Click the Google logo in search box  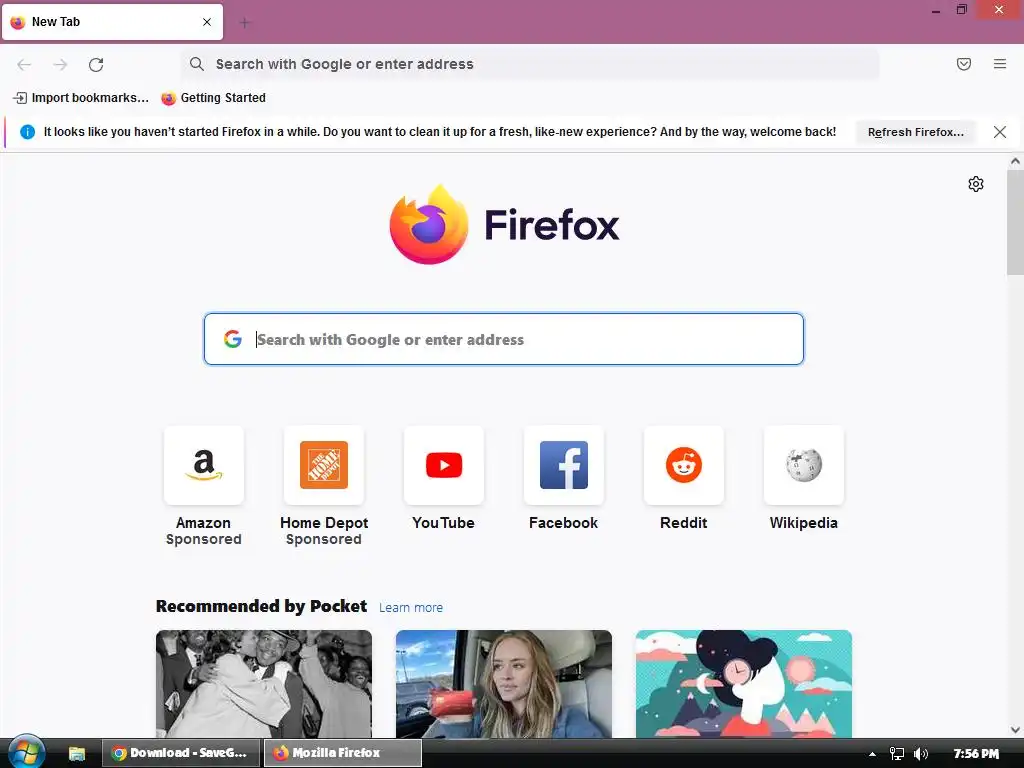click(232, 339)
